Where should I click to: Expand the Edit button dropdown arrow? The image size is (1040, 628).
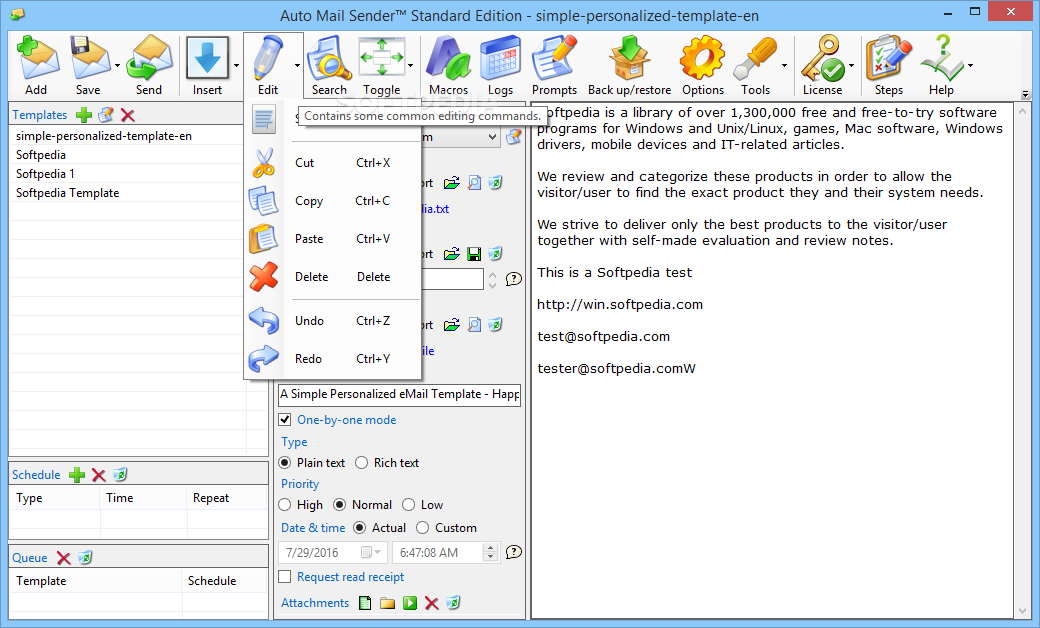297,65
